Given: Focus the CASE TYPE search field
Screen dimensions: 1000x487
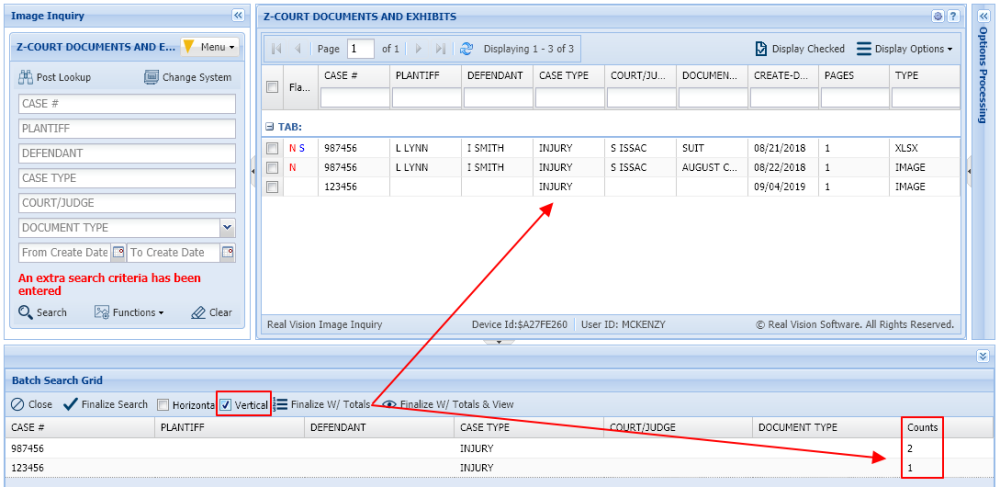Looking at the screenshot, I should [x=127, y=178].
